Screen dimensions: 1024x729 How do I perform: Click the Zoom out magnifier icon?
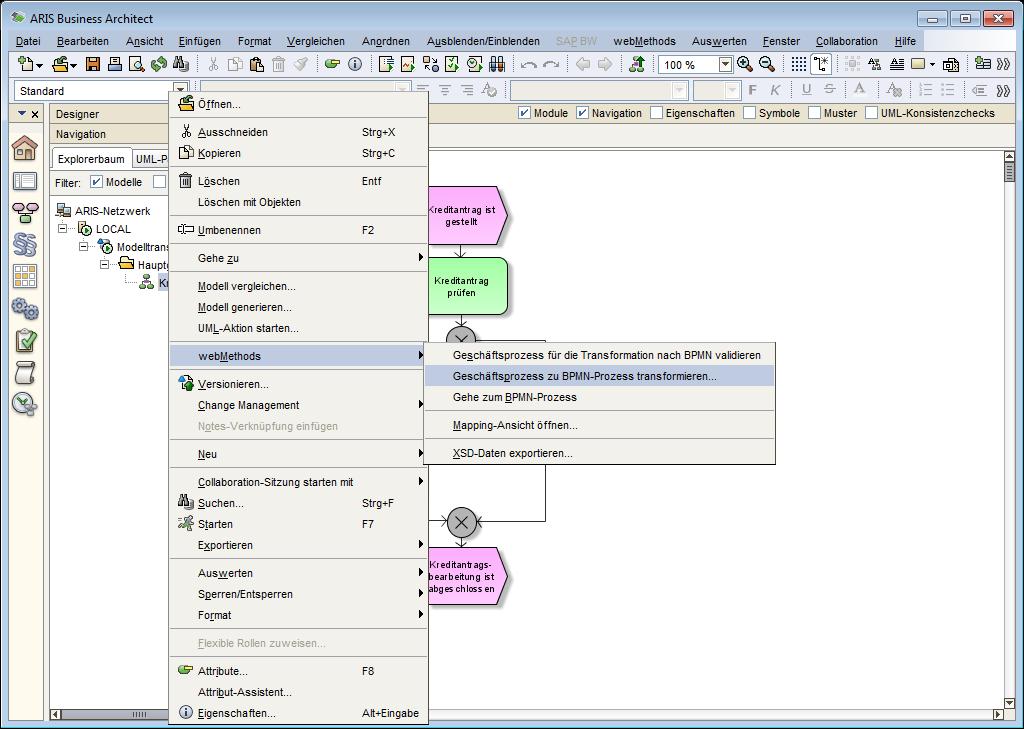[767, 65]
